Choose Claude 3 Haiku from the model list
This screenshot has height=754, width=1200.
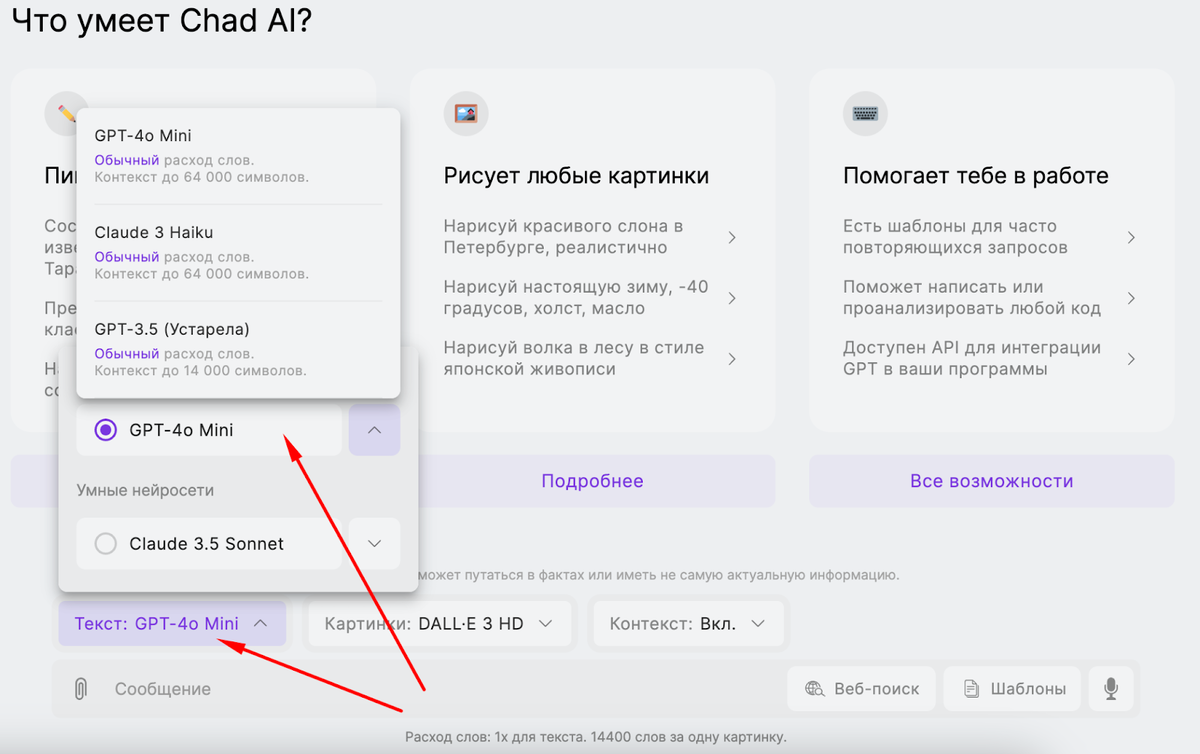(x=238, y=252)
